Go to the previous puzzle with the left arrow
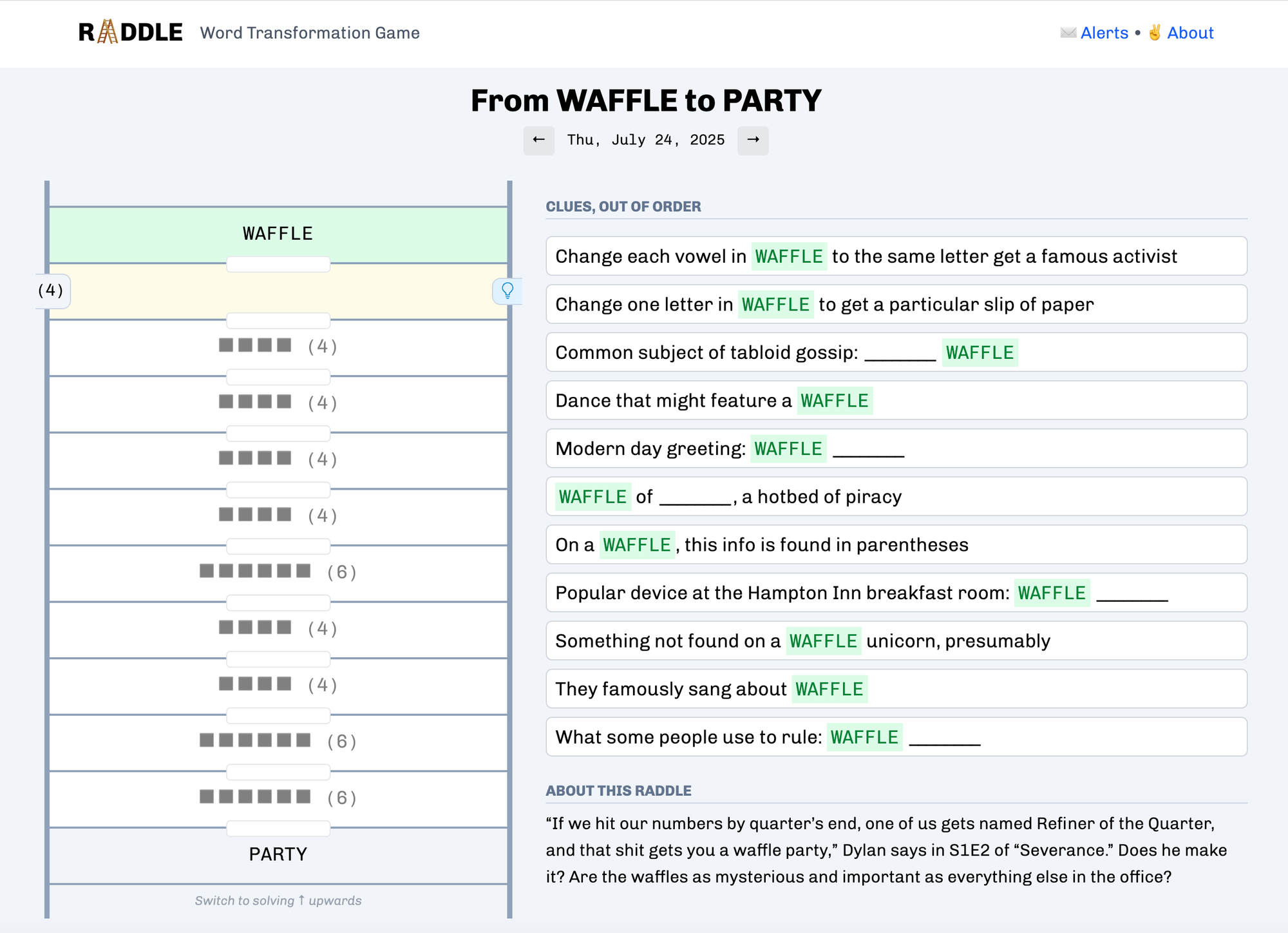This screenshot has height=933, width=1288. (539, 140)
